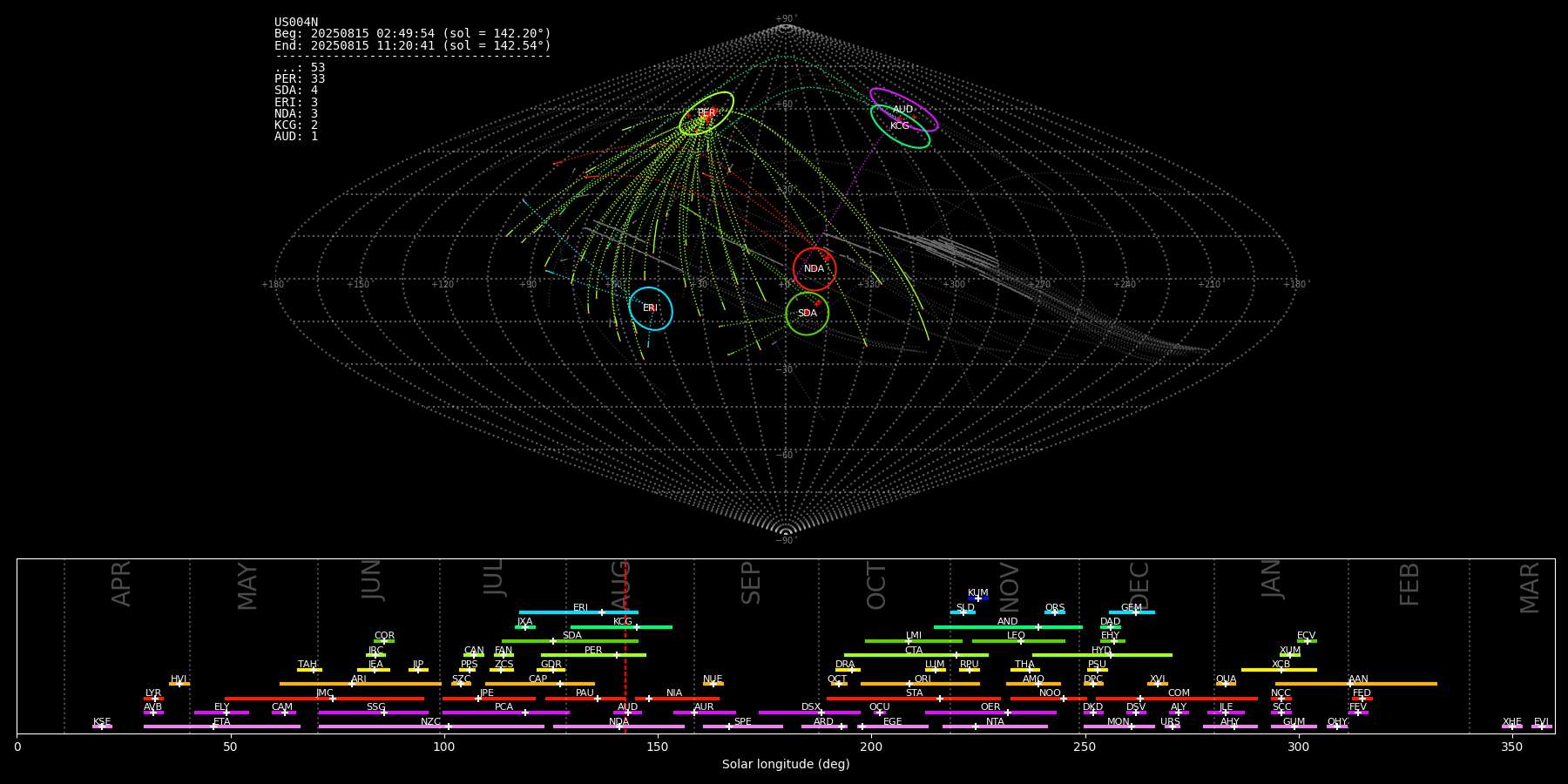Click the ETA shower bar in timeline

[x=222, y=727]
